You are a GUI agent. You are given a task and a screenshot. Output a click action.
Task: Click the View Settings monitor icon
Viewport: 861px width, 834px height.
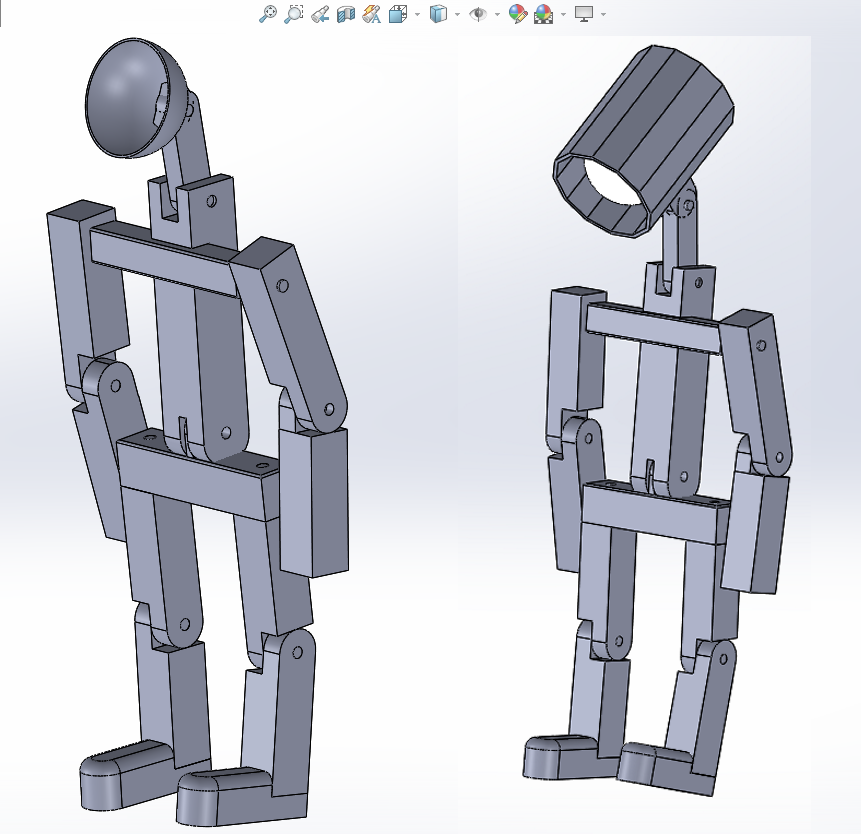click(x=584, y=14)
